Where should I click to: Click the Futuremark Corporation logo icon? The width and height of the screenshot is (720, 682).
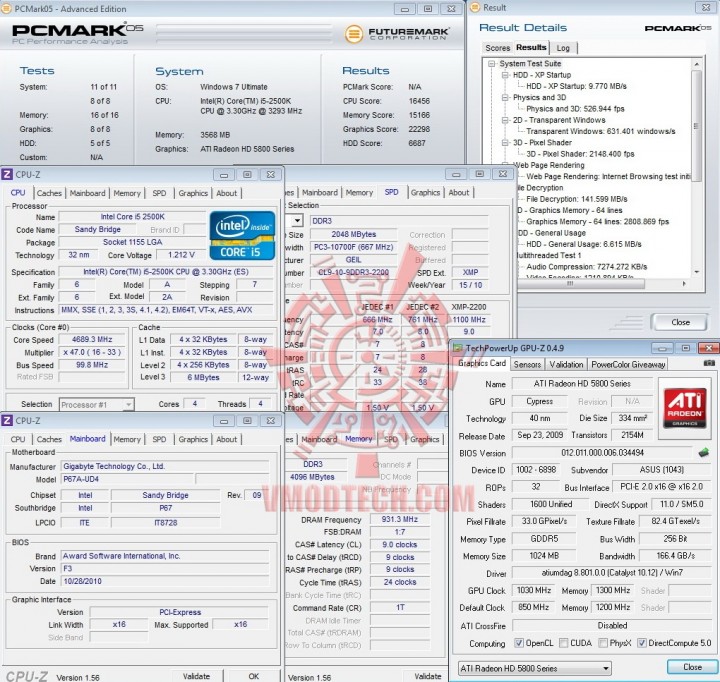click(x=354, y=34)
